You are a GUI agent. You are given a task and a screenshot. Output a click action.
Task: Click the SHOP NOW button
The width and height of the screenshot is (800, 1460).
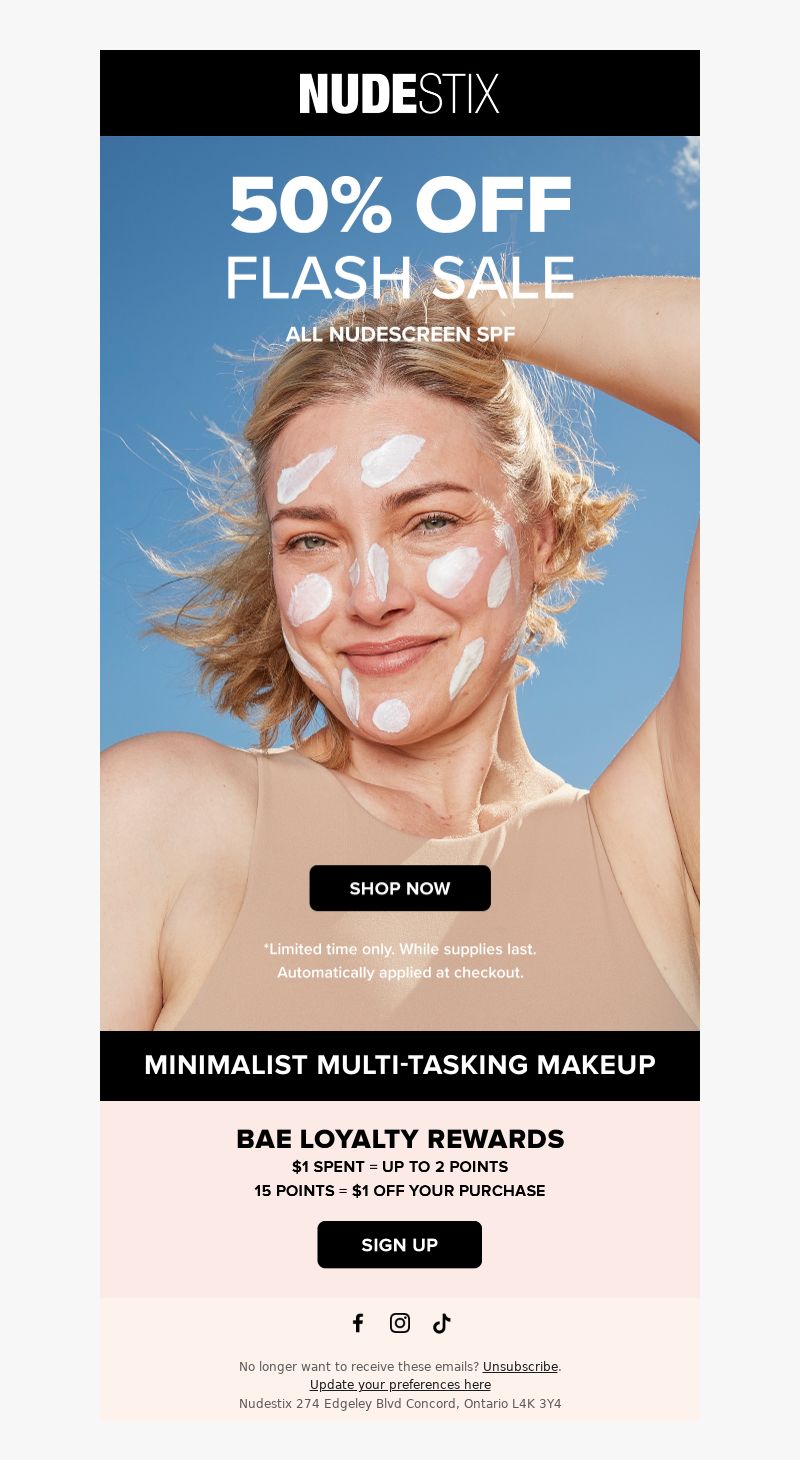400,888
